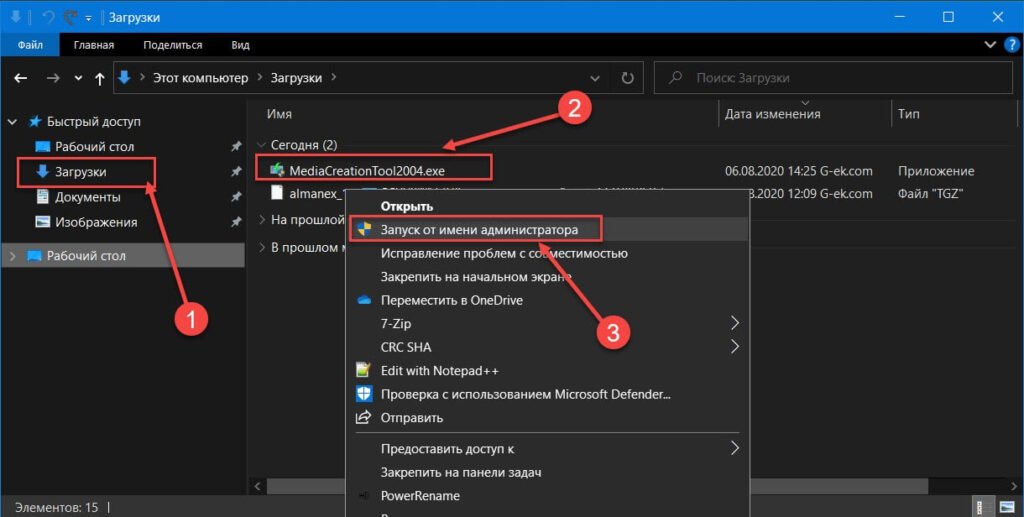This screenshot has height=517, width=1024.
Task: Collapse the Сегодня (2) group
Action: tap(262, 145)
